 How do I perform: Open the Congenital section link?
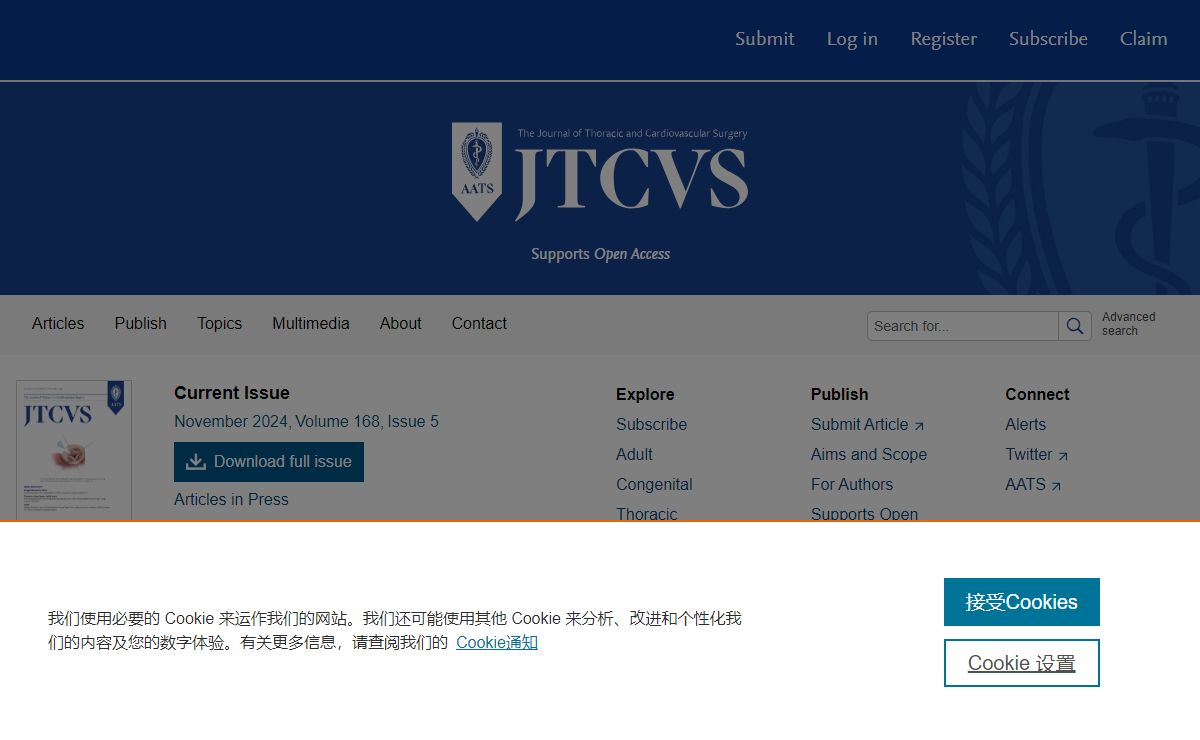click(x=654, y=485)
